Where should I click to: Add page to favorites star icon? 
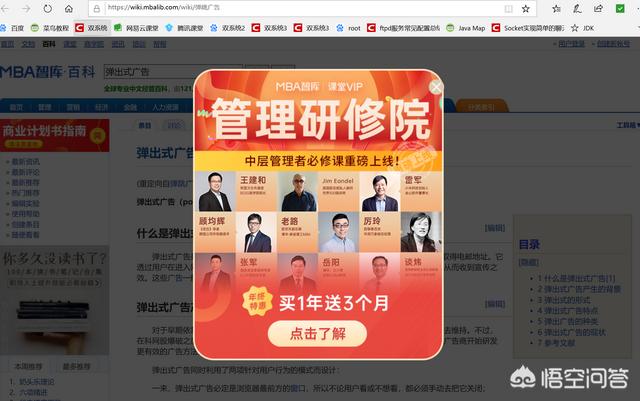(526, 9)
